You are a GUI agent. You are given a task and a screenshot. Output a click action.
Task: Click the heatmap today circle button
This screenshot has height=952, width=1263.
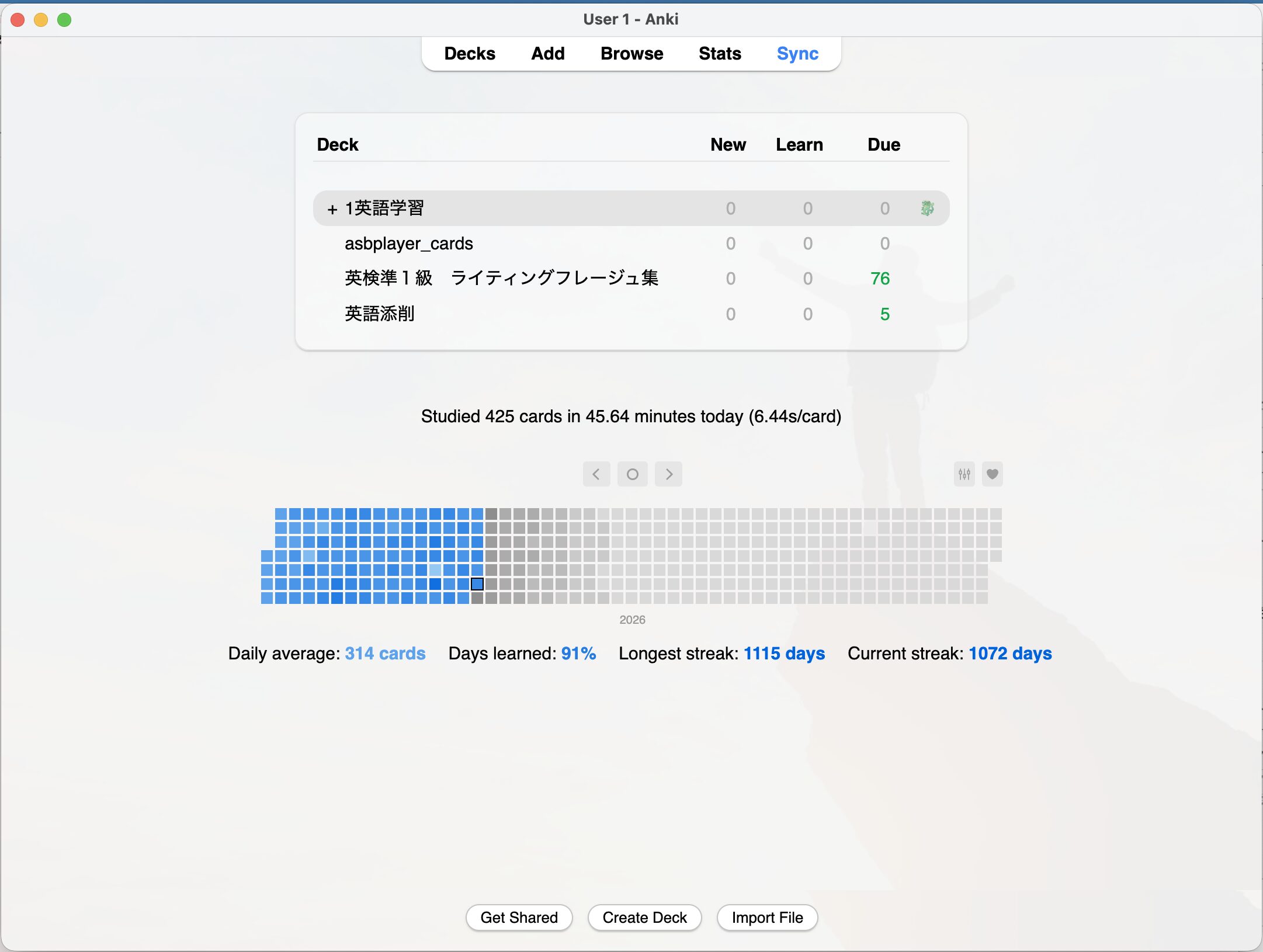coord(632,474)
